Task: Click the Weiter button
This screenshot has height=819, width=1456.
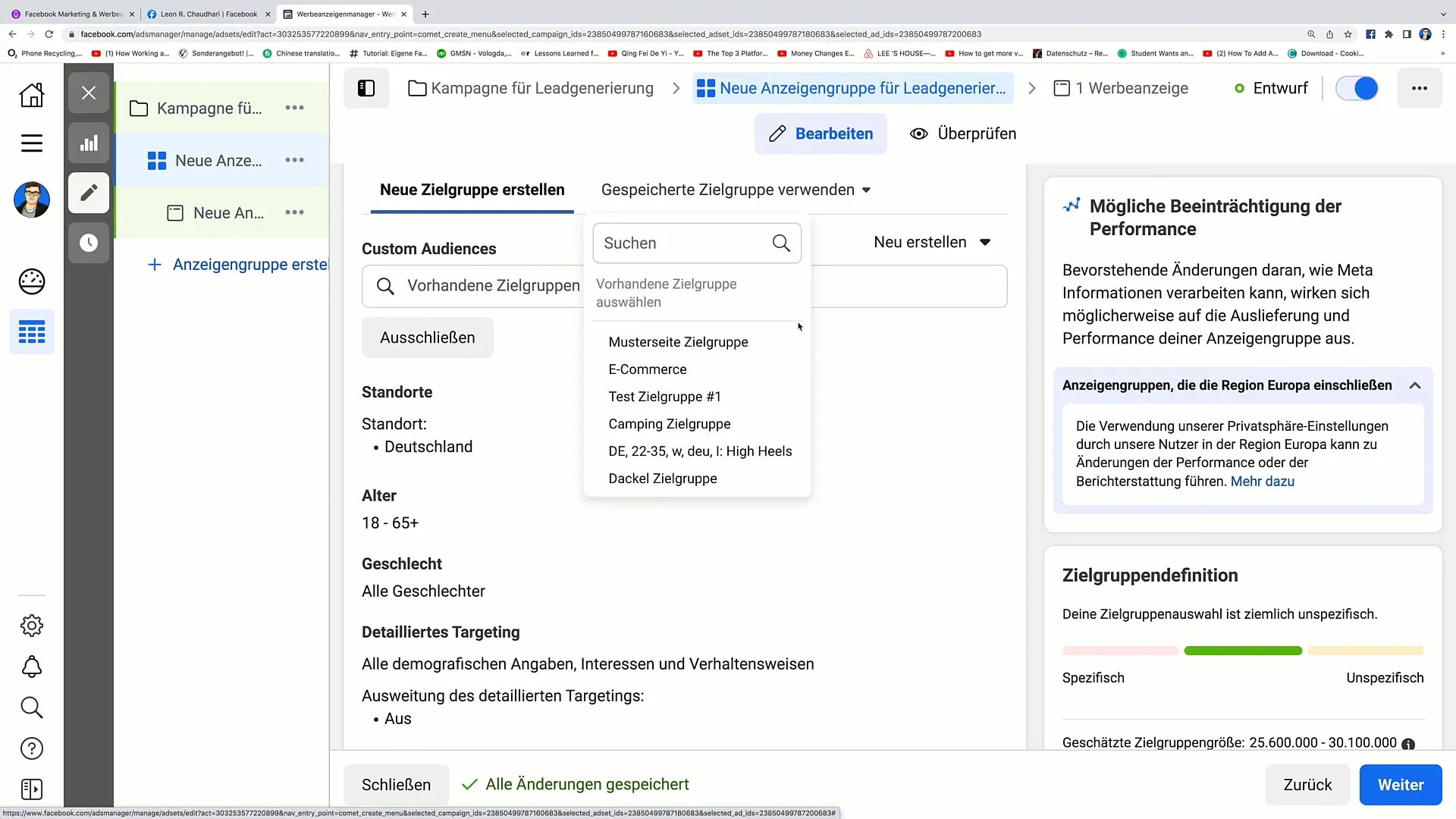Action: click(1400, 785)
